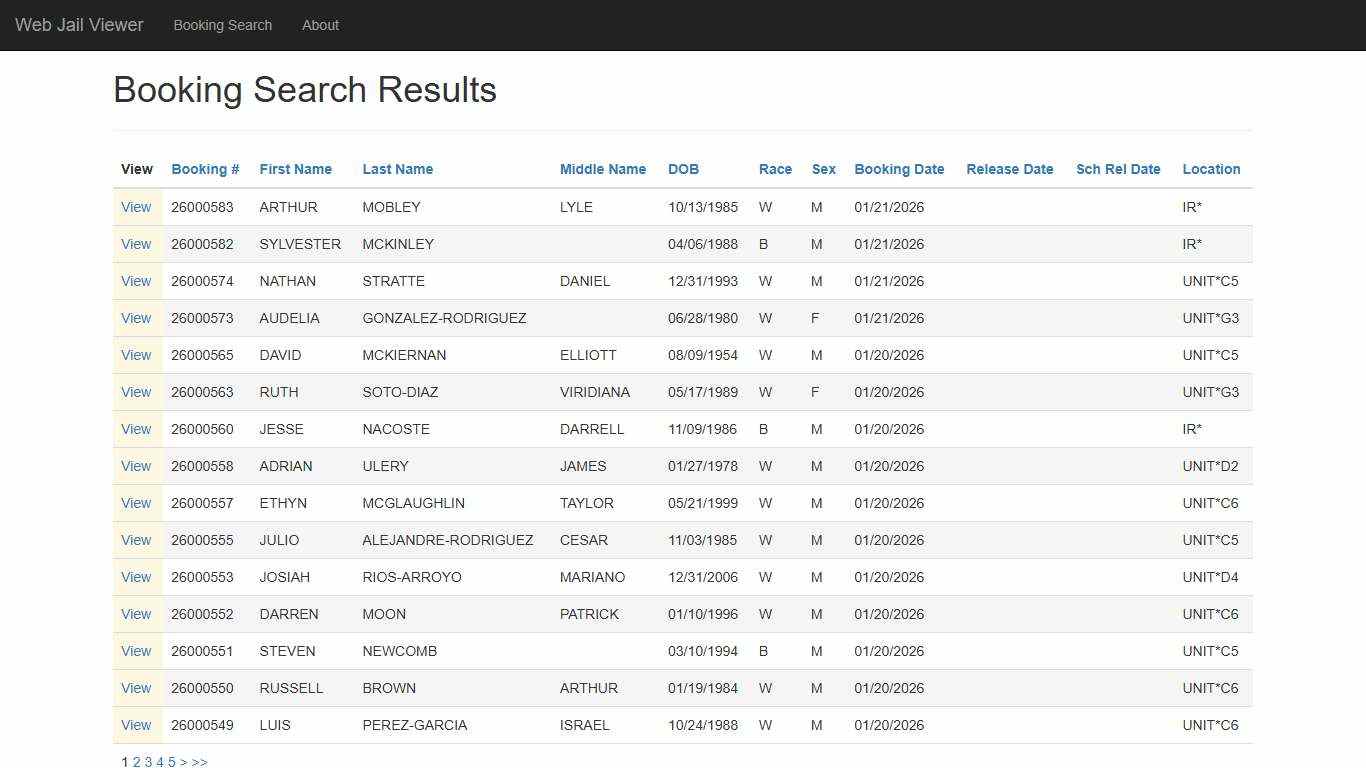Image resolution: width=1366 pixels, height=768 pixels.
Task: Jump to the last page with >>
Action: coord(199,761)
